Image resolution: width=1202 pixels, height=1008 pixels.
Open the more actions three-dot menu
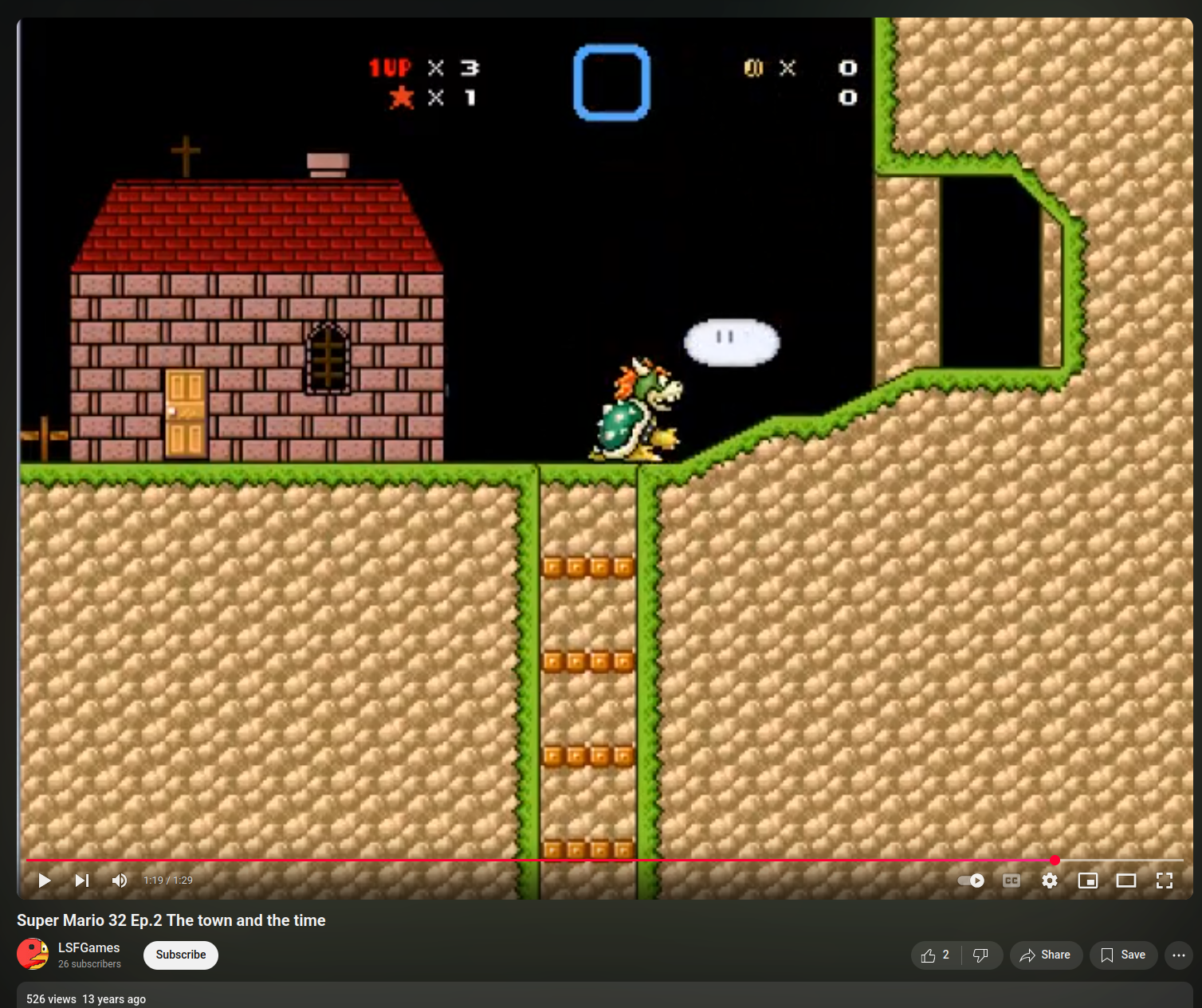point(1179,955)
